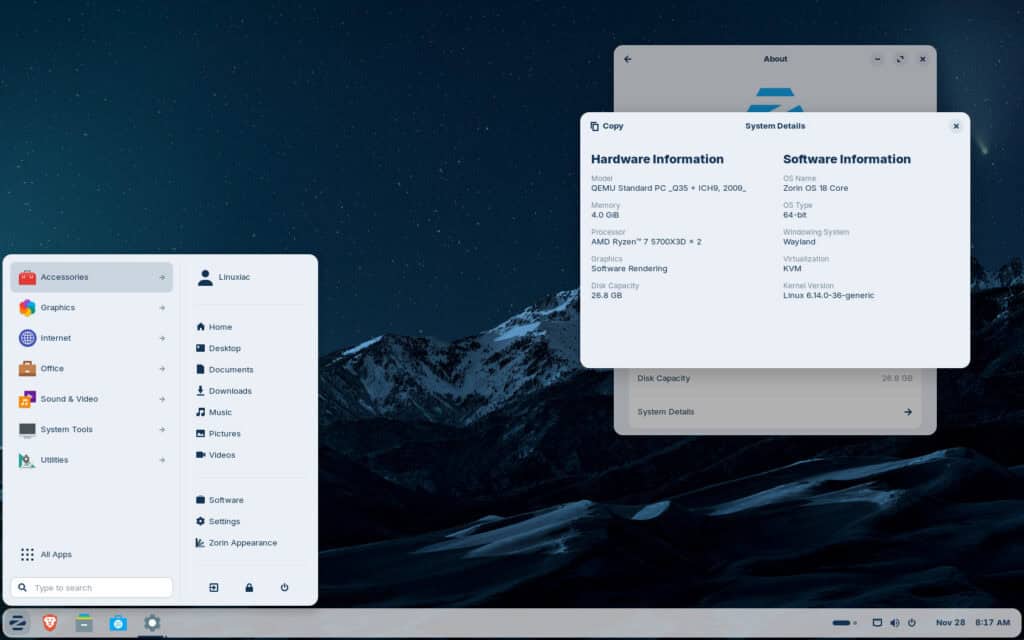Viewport: 1024px width, 640px height.
Task: Select the Office menu category
Action: tap(90, 368)
